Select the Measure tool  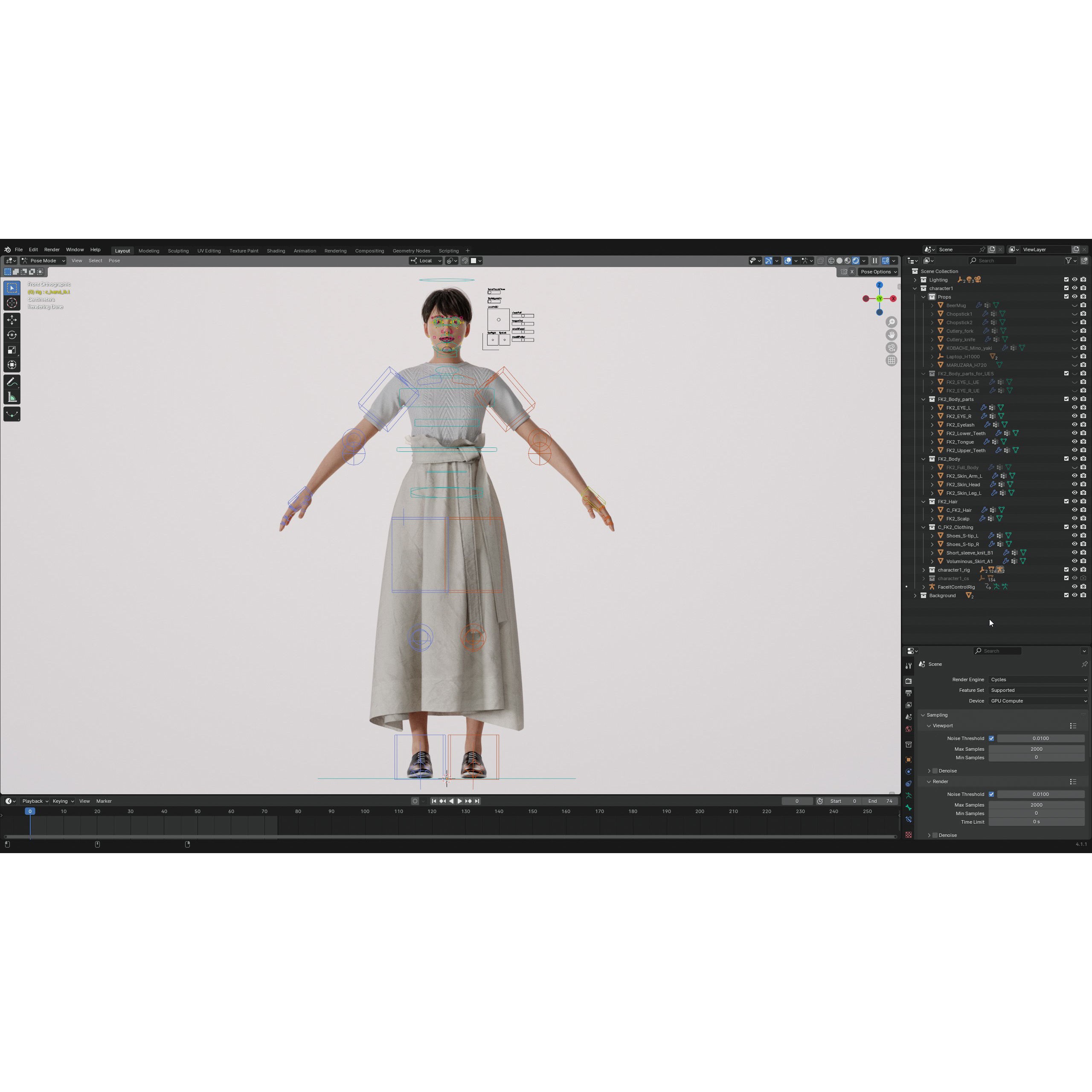[12, 396]
